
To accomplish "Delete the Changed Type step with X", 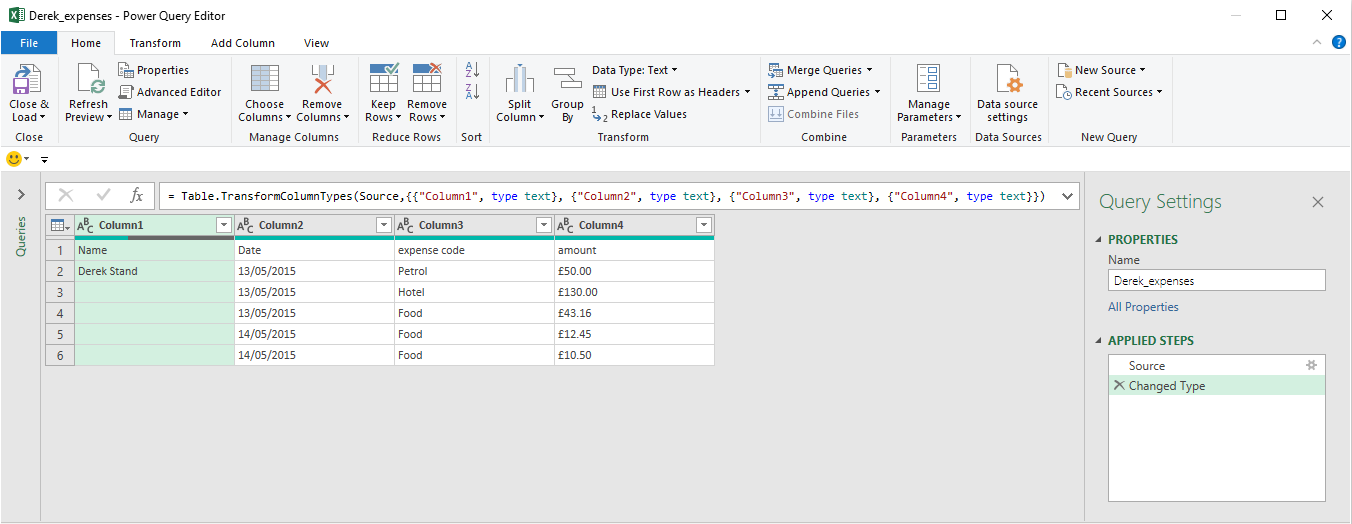I will tap(1119, 386).
